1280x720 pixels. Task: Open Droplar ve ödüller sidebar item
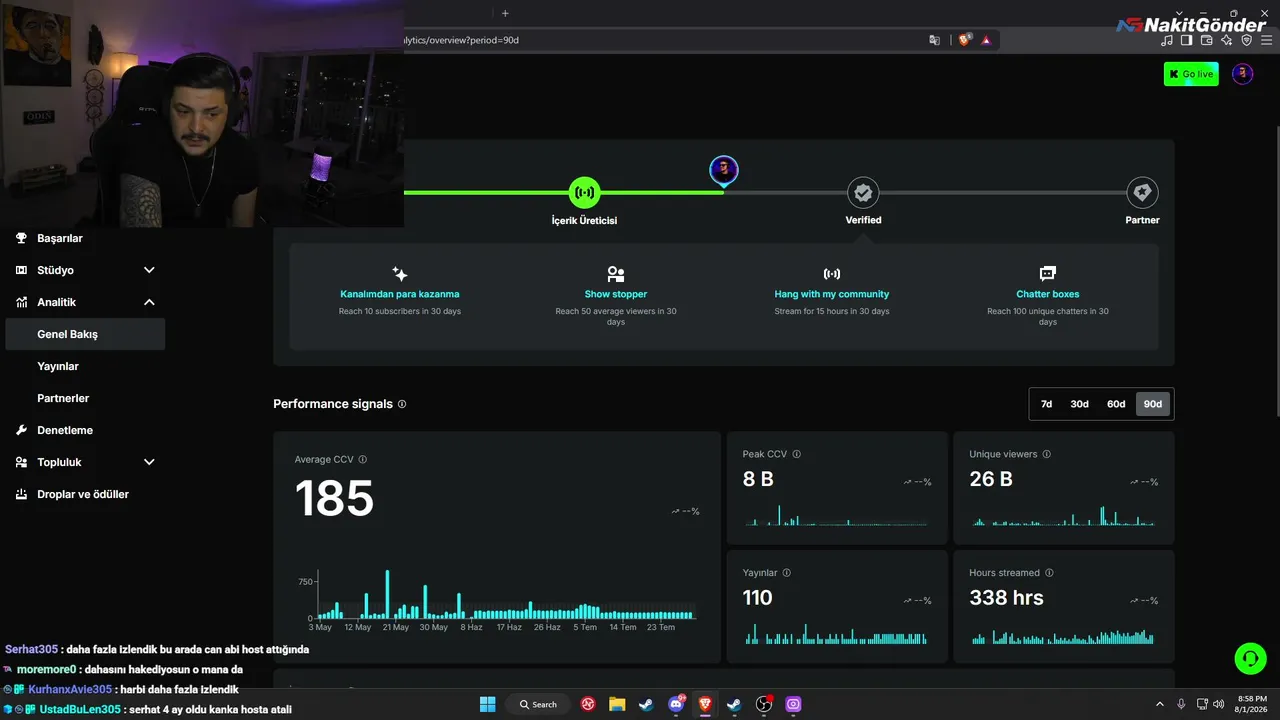pyautogui.click(x=85, y=494)
